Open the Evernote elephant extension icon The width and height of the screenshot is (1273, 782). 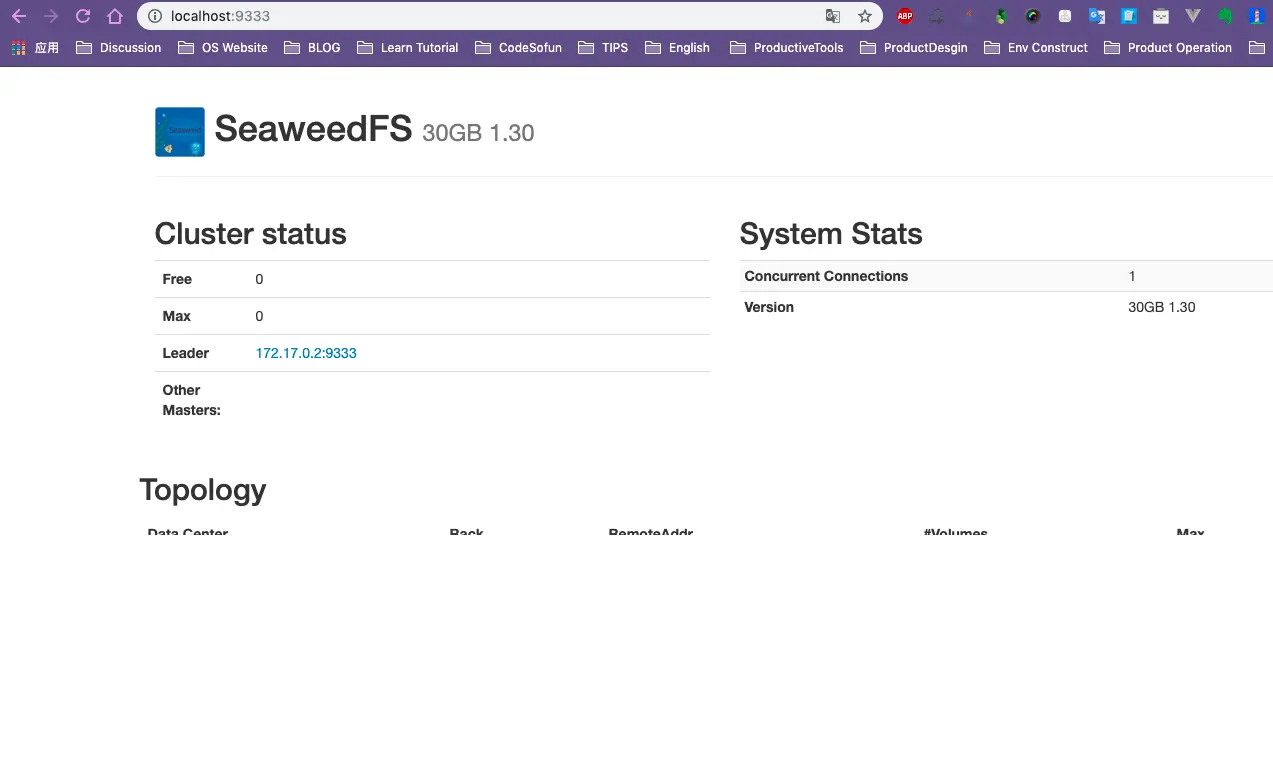click(x=1225, y=16)
